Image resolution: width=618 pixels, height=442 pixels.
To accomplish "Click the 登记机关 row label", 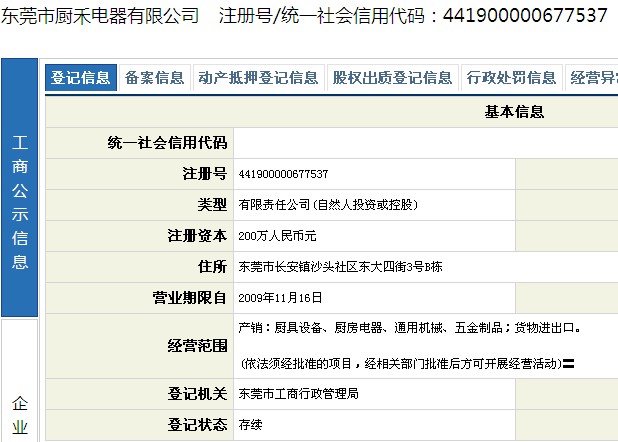I will coord(197,394).
